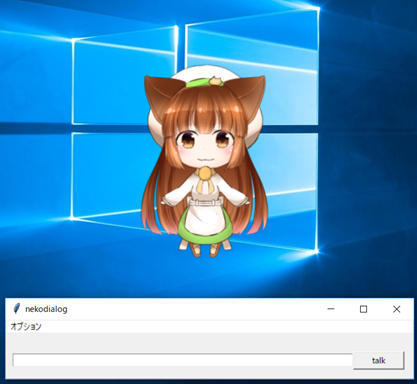Minimize the nekodialog window
The height and width of the screenshot is (384, 417).
[331, 309]
